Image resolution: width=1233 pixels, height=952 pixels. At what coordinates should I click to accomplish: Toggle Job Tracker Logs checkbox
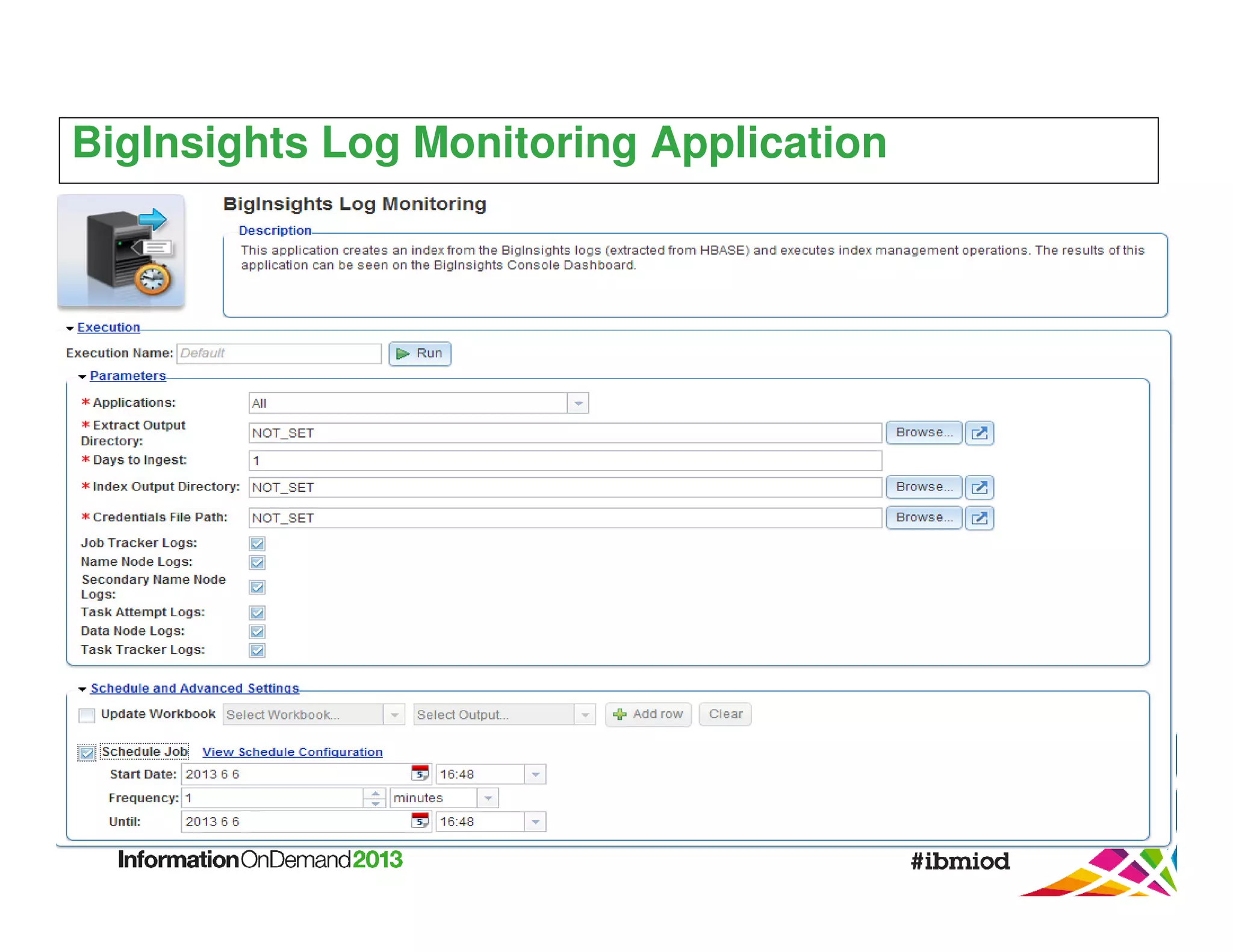[x=257, y=543]
